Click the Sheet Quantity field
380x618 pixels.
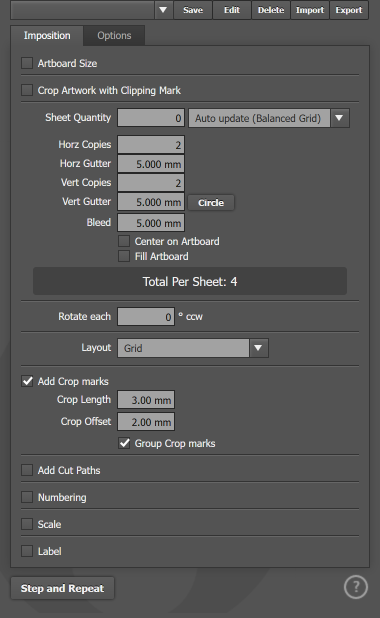pyautogui.click(x=151, y=118)
